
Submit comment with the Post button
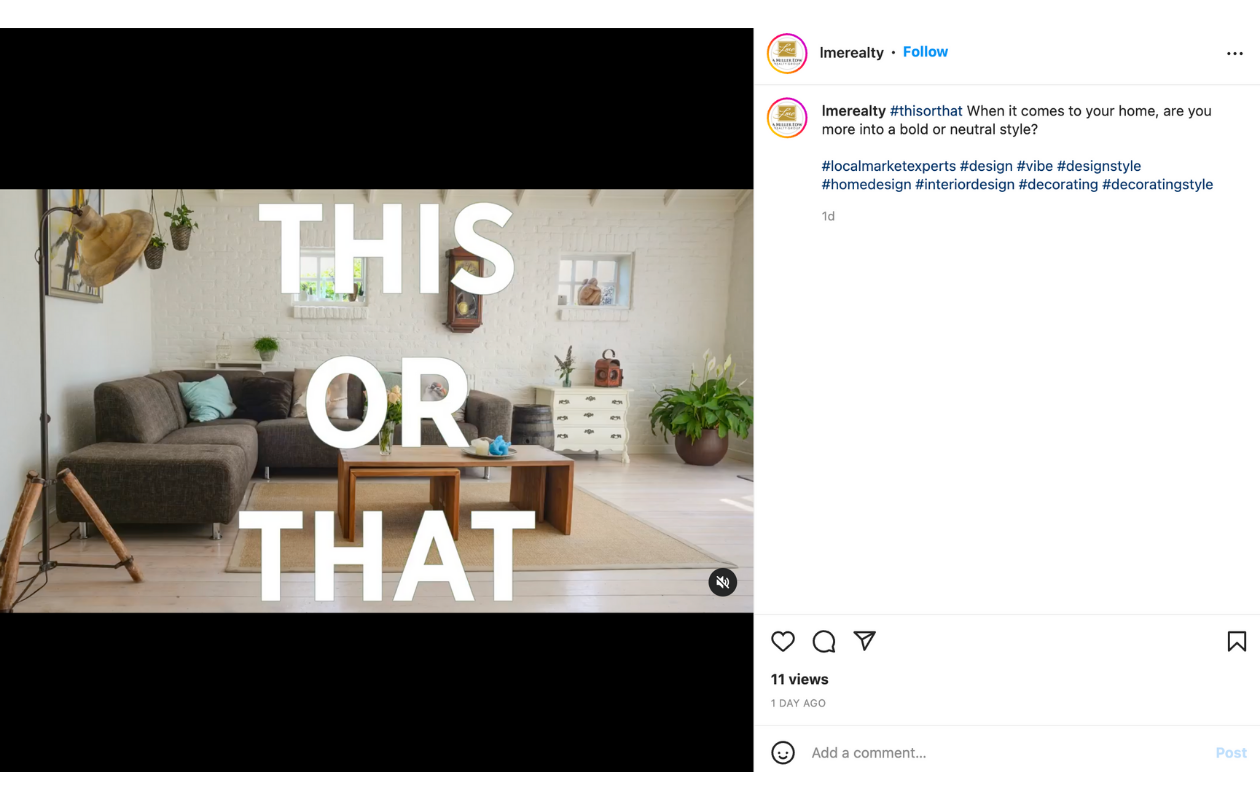[1231, 753]
